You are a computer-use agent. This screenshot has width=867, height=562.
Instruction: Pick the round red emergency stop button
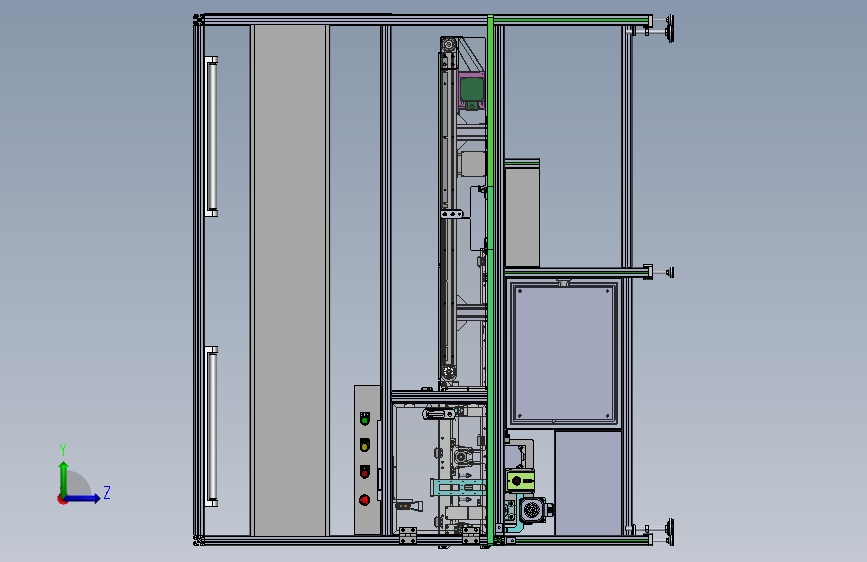click(x=364, y=500)
